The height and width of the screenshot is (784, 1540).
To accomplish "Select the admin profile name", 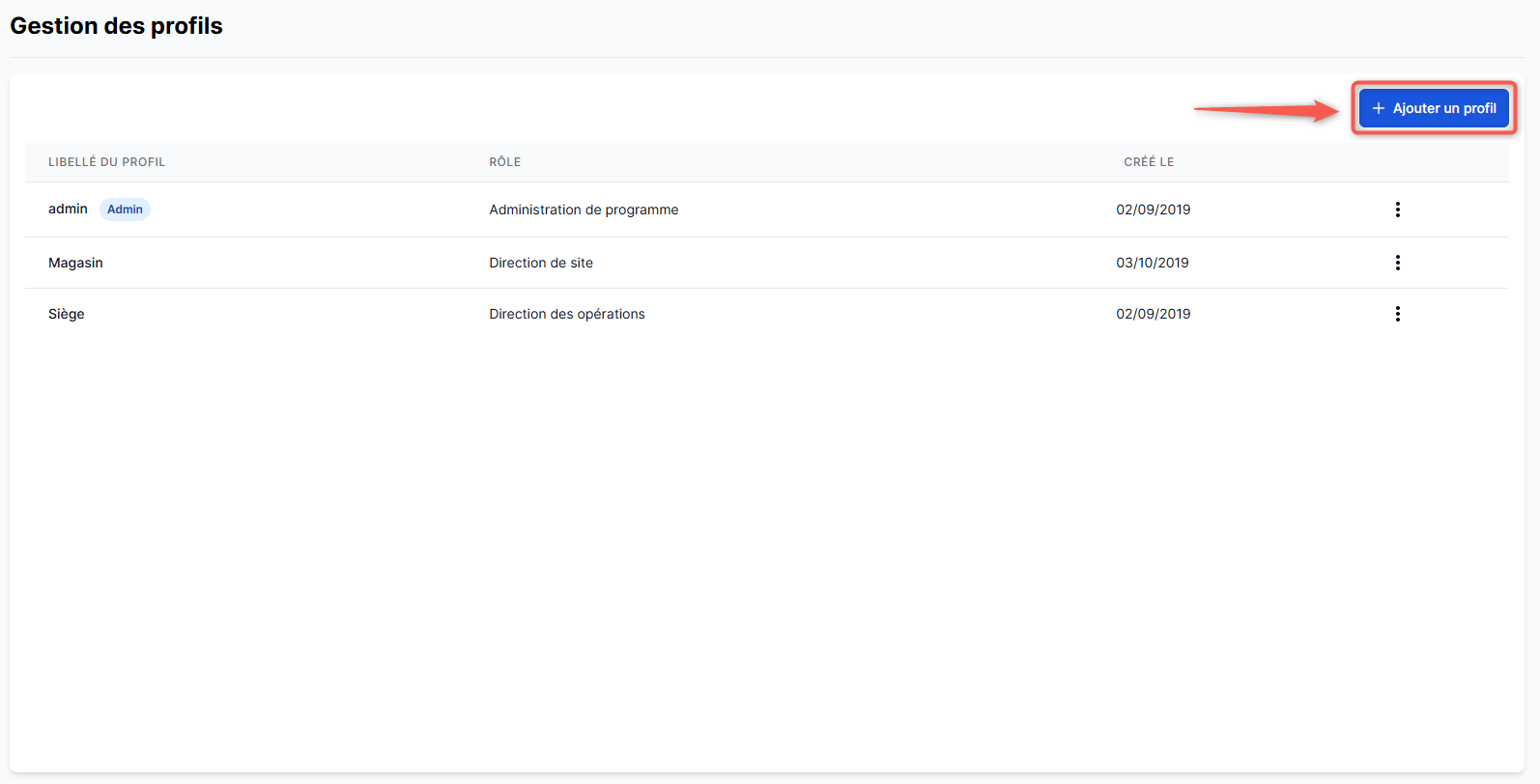I will point(68,210).
